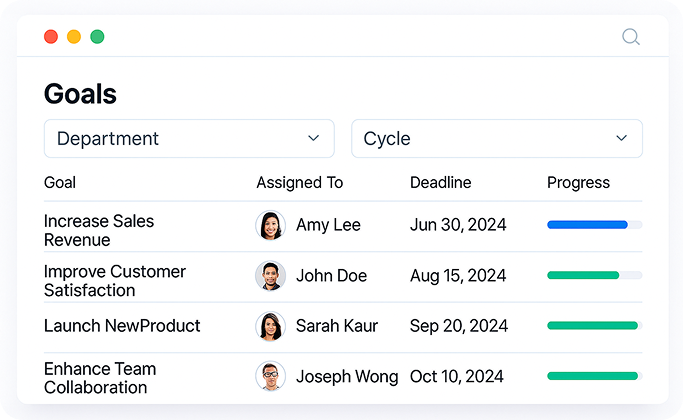Open the Department dropdown
This screenshot has width=683, height=420.
click(x=189, y=139)
